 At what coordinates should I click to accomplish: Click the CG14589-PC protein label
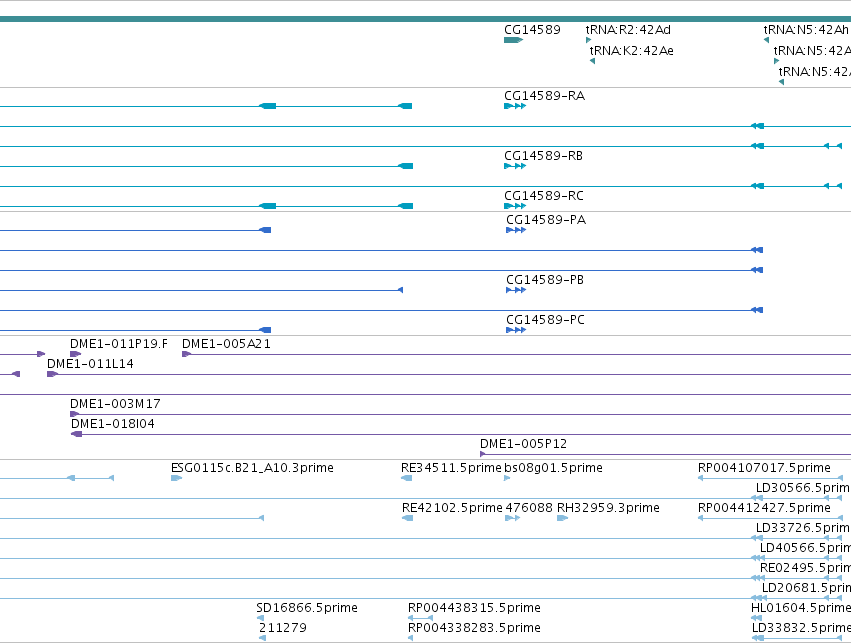coord(545,320)
